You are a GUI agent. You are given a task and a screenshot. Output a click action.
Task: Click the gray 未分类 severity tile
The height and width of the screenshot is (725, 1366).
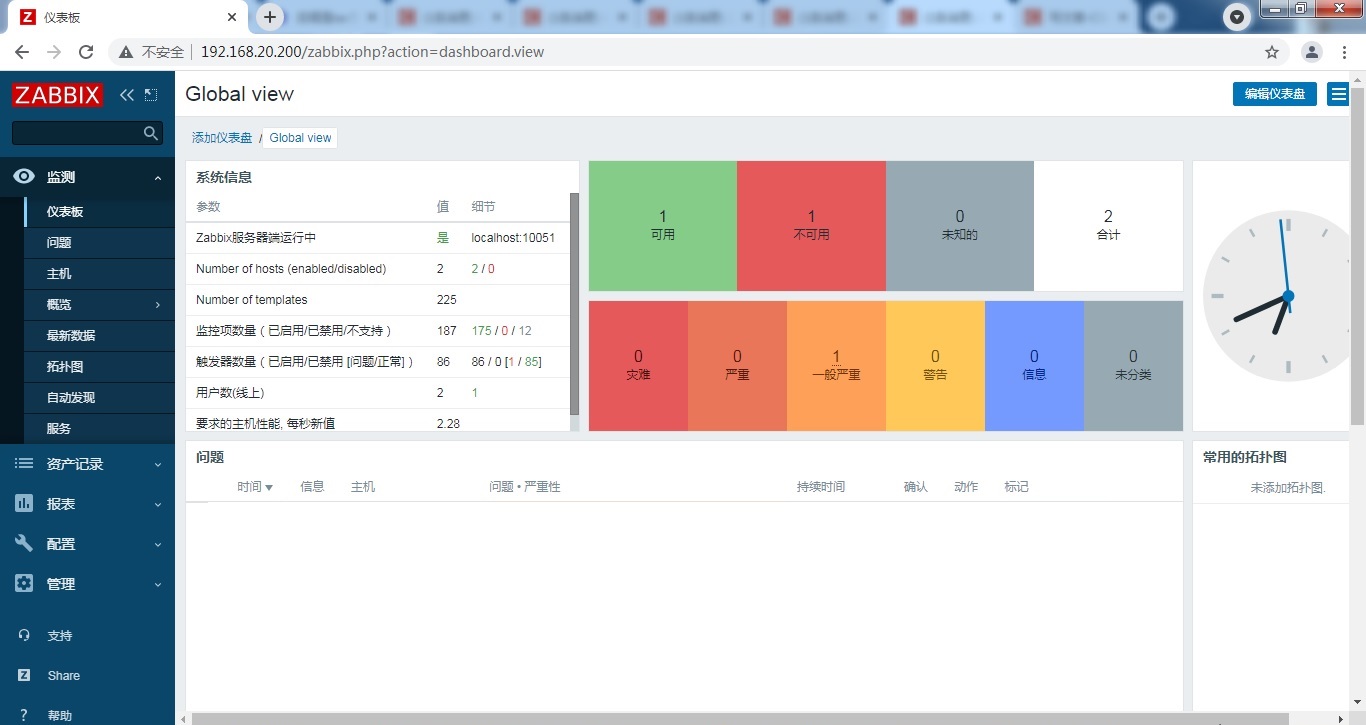[1133, 366]
